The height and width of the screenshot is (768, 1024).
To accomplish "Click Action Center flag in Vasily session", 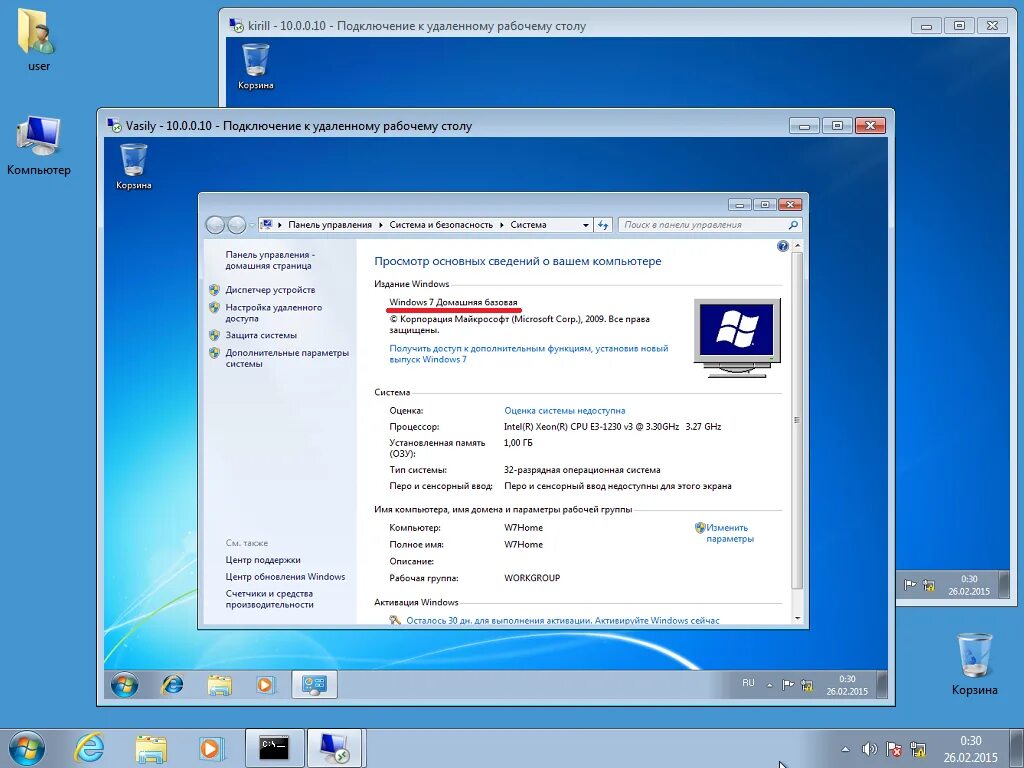I will 788,685.
